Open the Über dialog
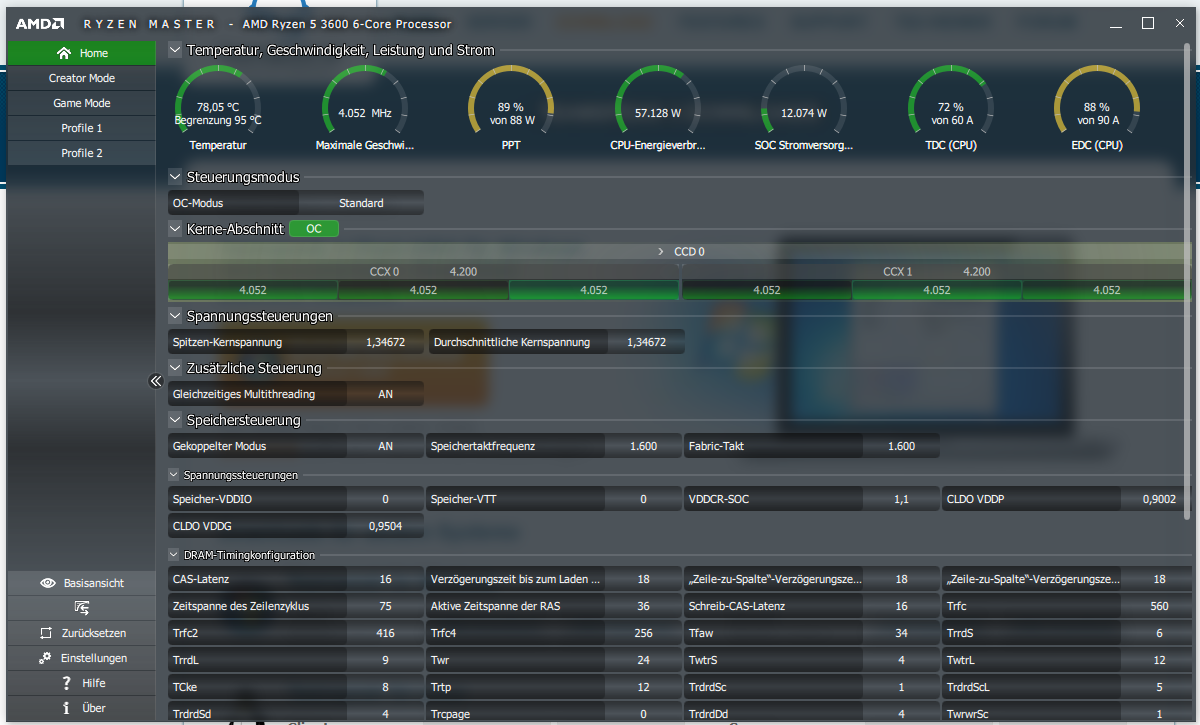Screen dimensions: 1200x725 (x=82, y=708)
